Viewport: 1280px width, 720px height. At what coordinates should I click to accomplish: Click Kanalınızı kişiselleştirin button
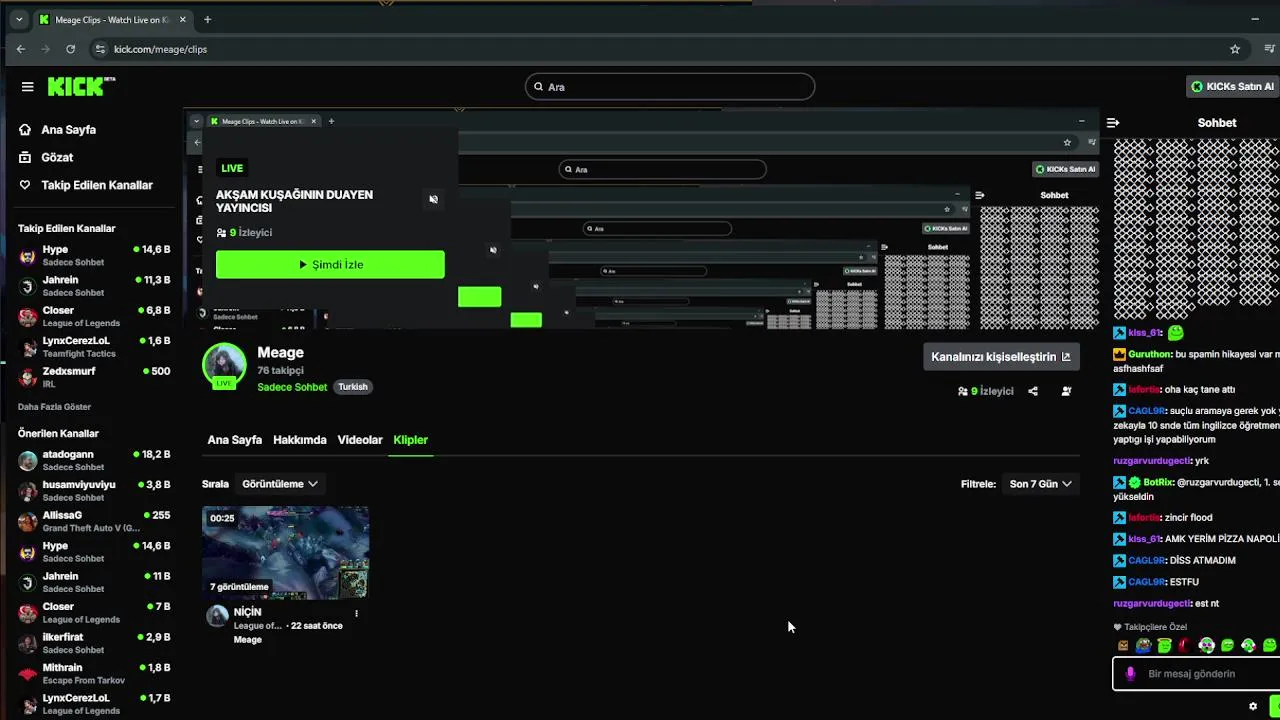click(1001, 357)
